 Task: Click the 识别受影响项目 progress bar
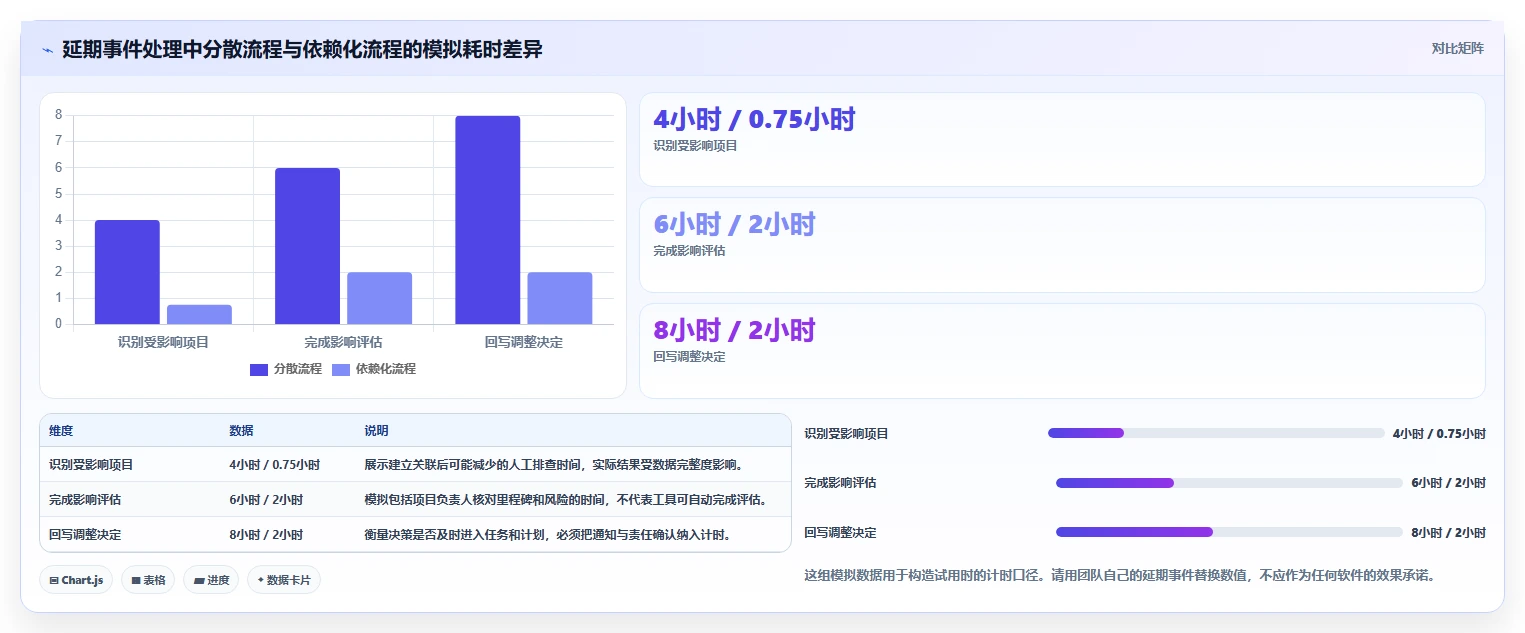(x=1216, y=433)
